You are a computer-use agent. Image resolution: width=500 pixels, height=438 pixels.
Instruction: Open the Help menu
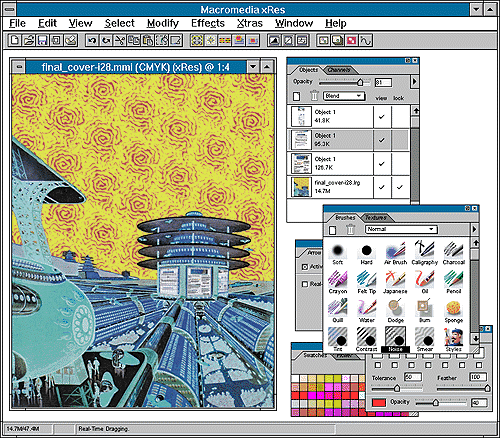[336, 23]
